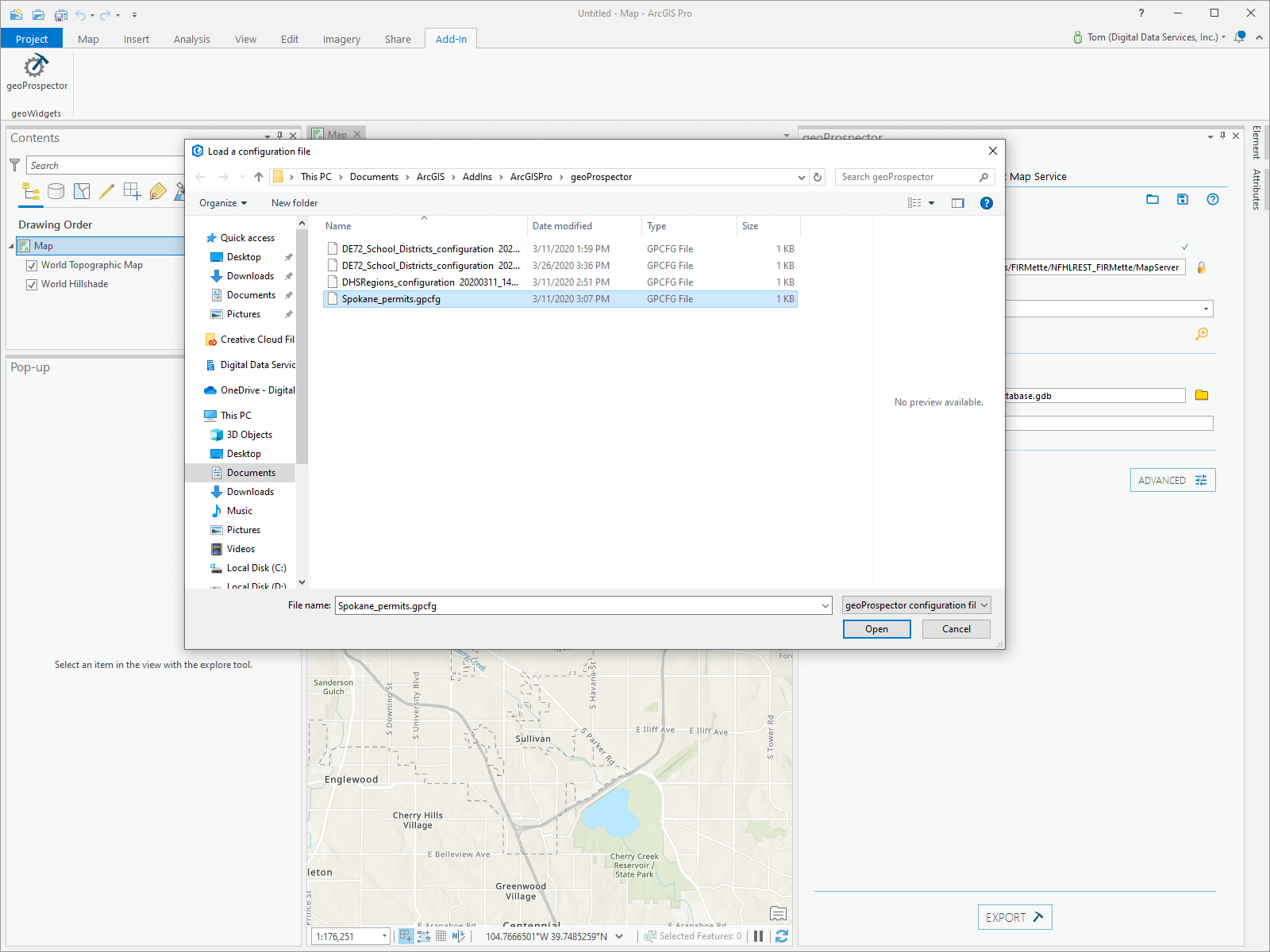Screen dimensions: 1270x952
Task: Select List By Selection icon
Action: click(82, 191)
